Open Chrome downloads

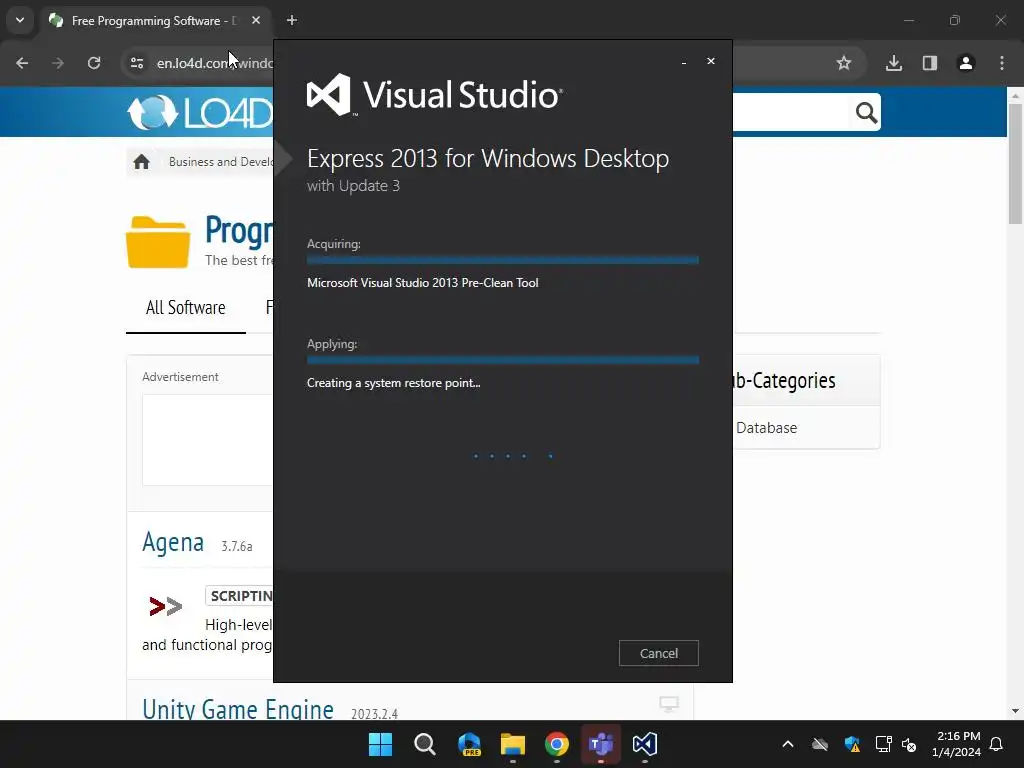(x=894, y=63)
